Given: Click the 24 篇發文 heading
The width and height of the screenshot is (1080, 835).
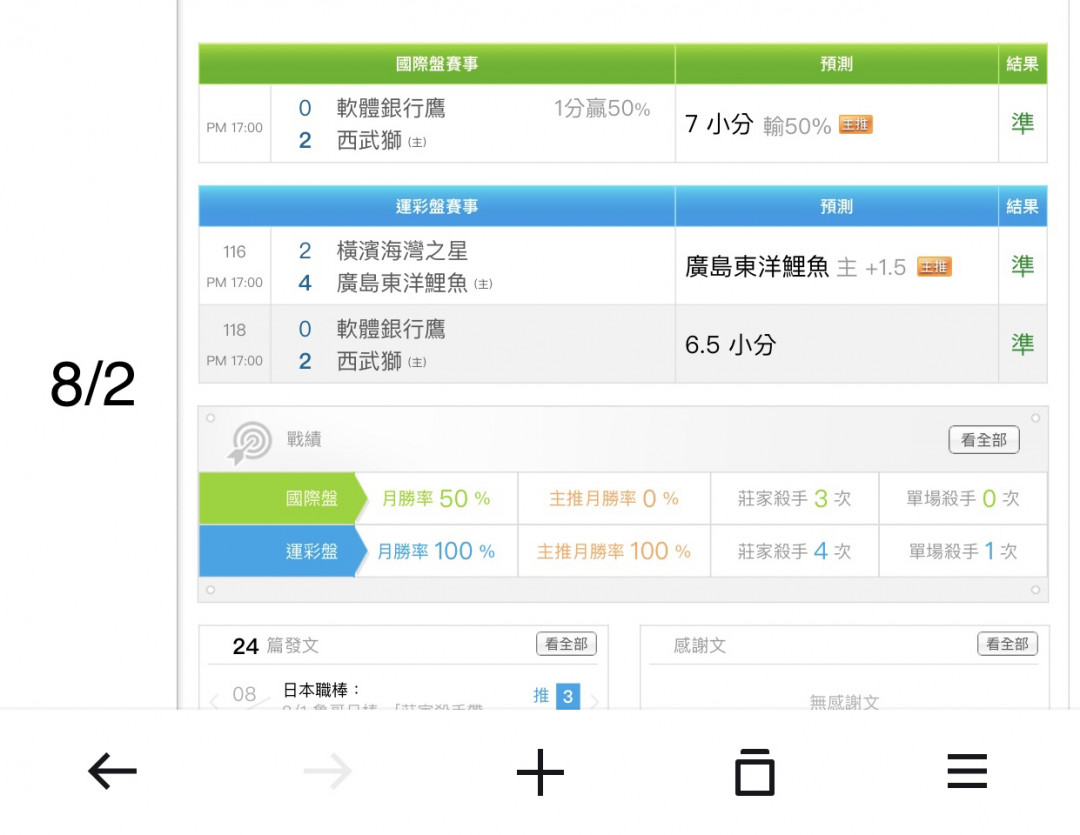Looking at the screenshot, I should (276, 646).
